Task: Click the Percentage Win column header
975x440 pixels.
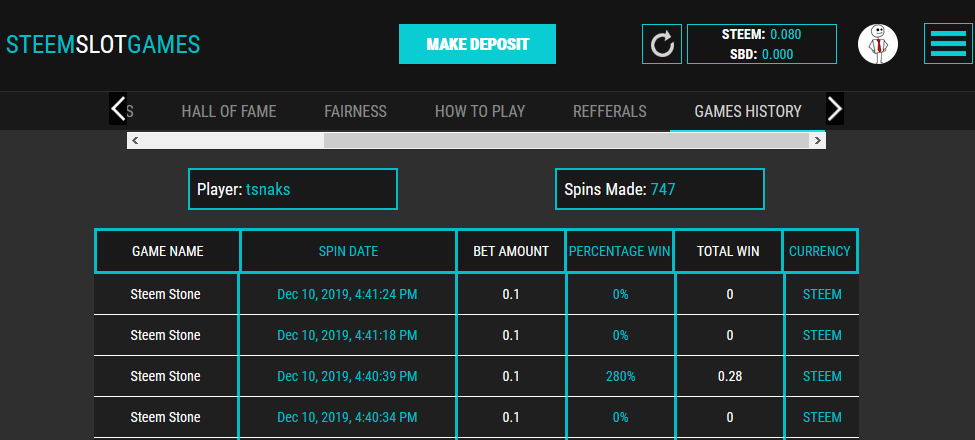Action: pos(619,251)
